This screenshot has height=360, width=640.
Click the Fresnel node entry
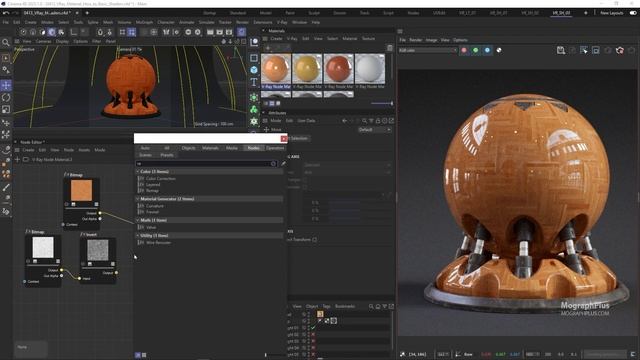pyautogui.click(x=152, y=212)
